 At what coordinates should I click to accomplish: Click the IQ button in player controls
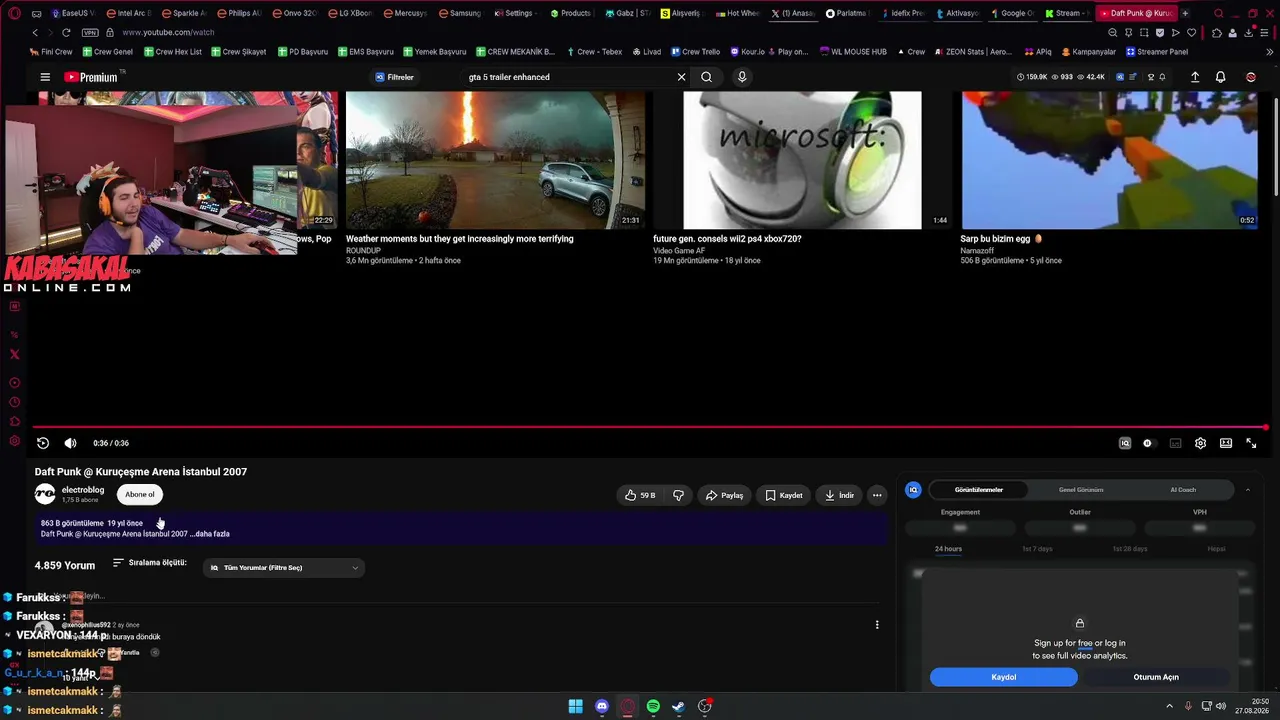[1125, 443]
